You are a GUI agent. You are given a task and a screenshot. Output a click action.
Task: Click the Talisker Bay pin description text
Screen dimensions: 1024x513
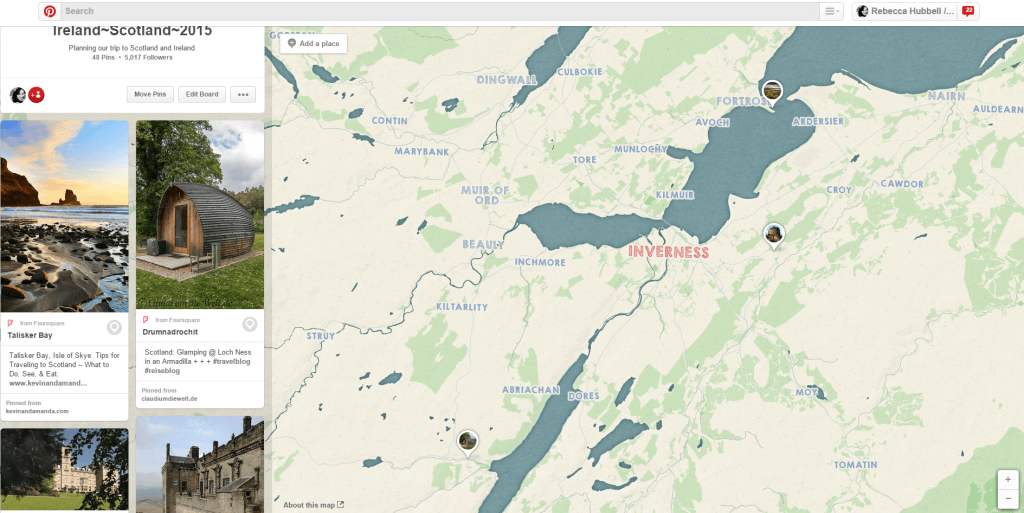pos(64,369)
